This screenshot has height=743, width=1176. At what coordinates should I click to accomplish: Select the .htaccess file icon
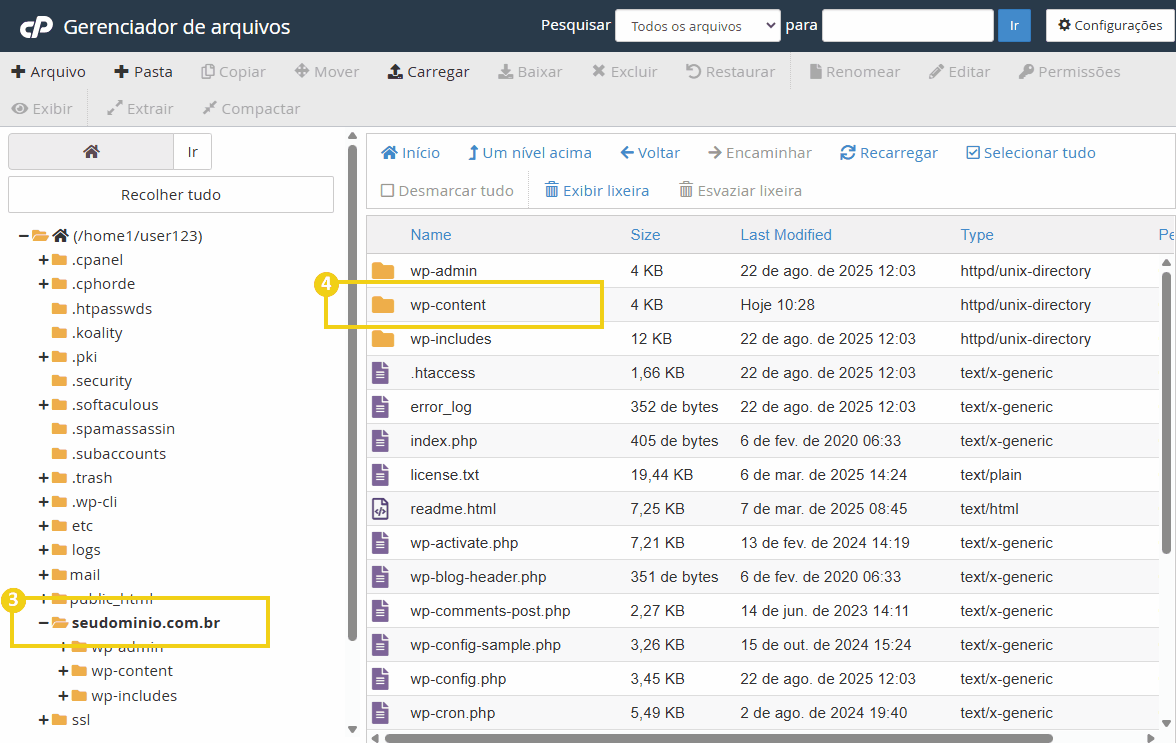[x=381, y=373]
